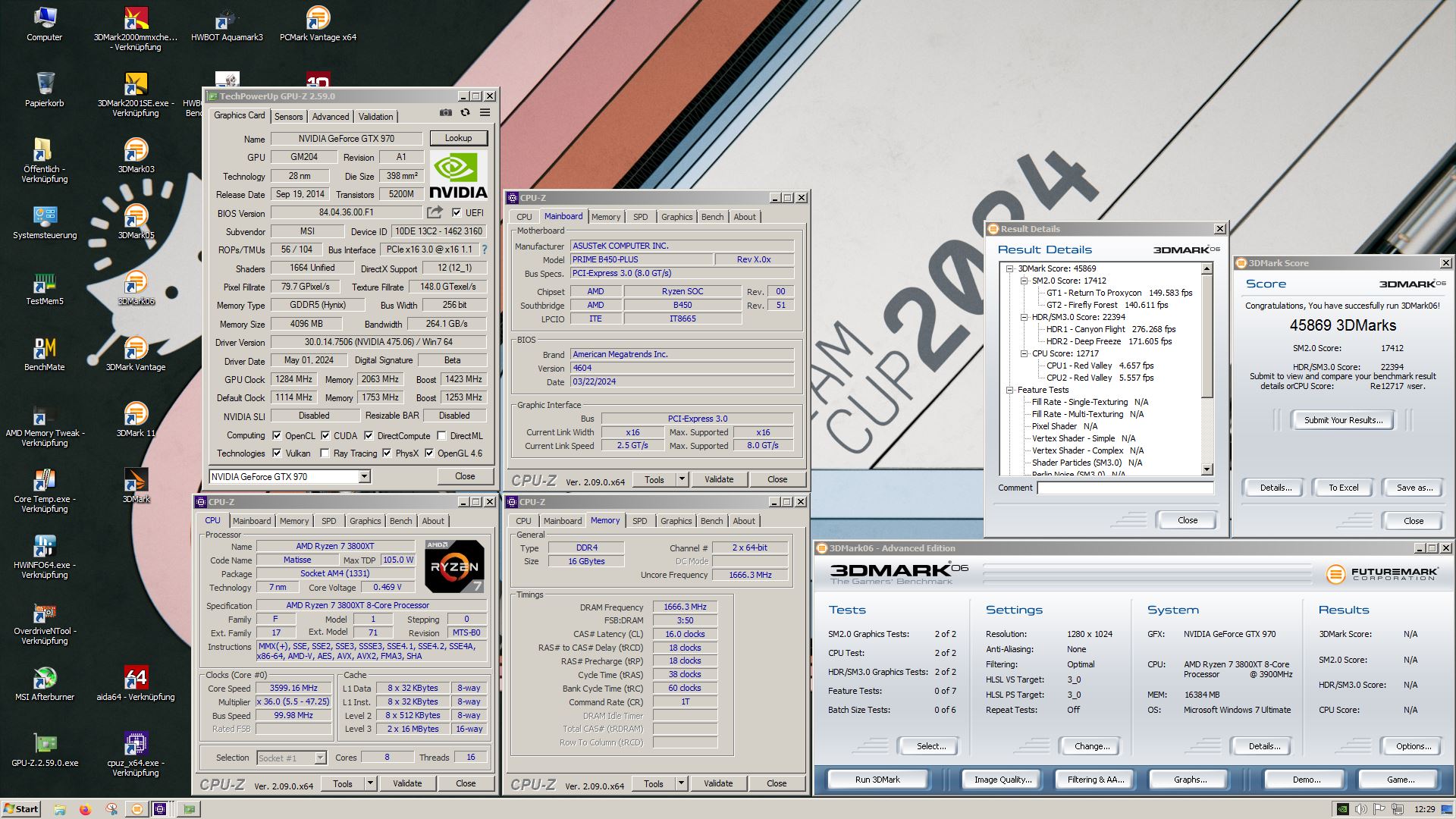Open 3DMark2001SE shortcut
This screenshot has width=1456, height=819.
[136, 95]
